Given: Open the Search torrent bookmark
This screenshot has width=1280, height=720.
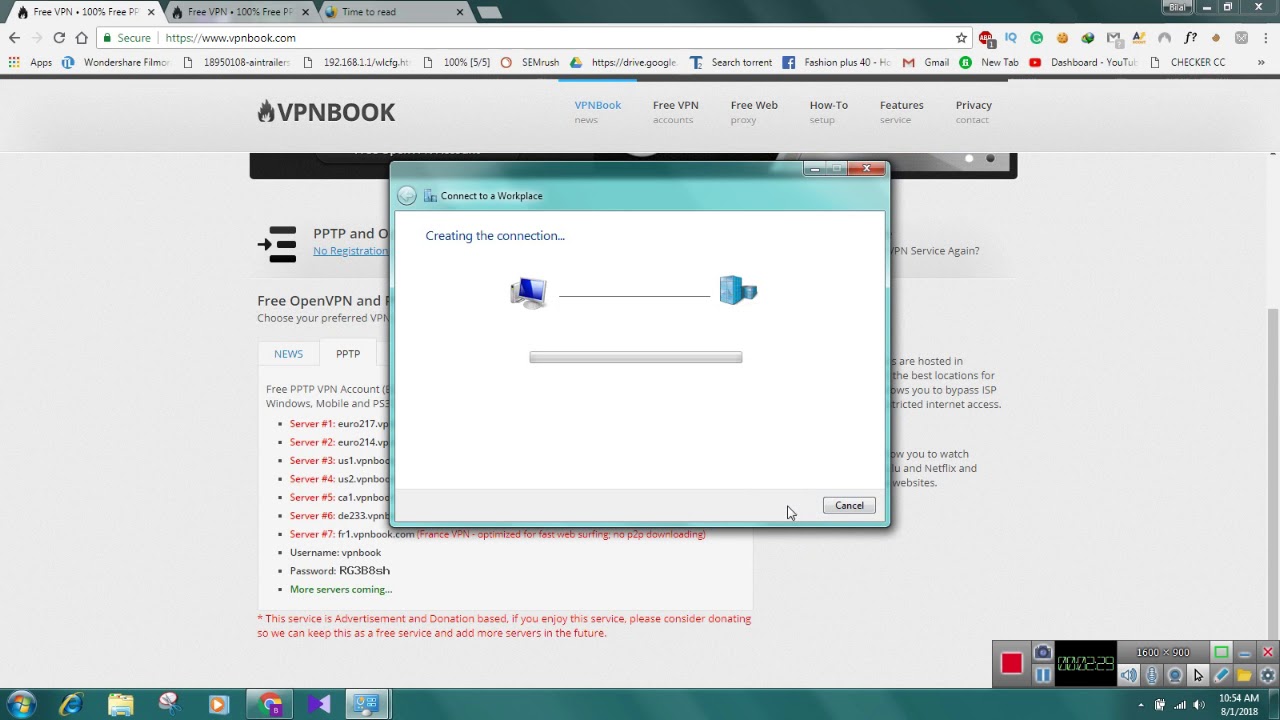Looking at the screenshot, I should pos(731,62).
